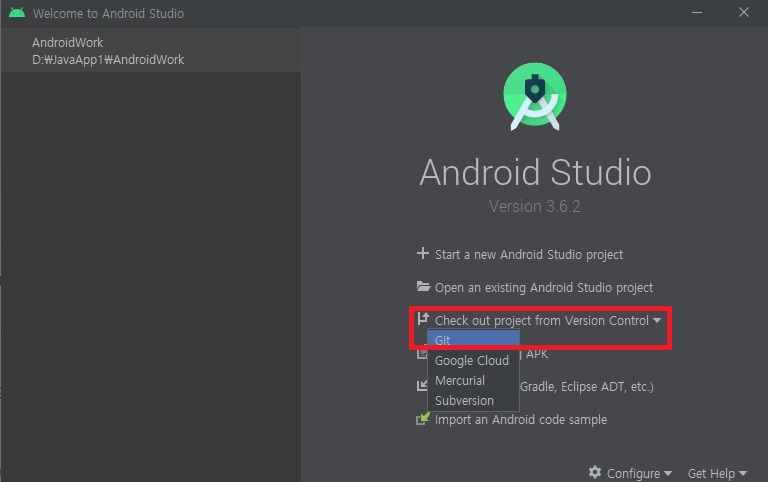Select Subversion in the popup menu
768x482 pixels.
coord(473,401)
